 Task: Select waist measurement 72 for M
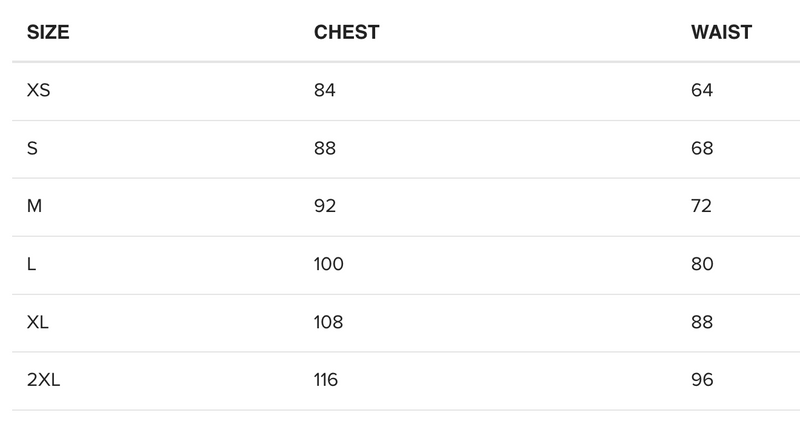tap(702, 207)
